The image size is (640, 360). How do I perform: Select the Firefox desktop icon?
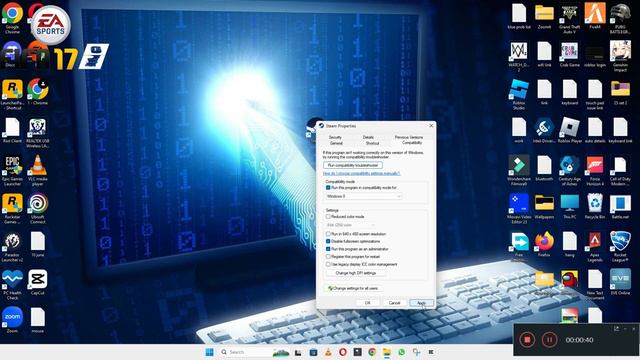point(544,244)
